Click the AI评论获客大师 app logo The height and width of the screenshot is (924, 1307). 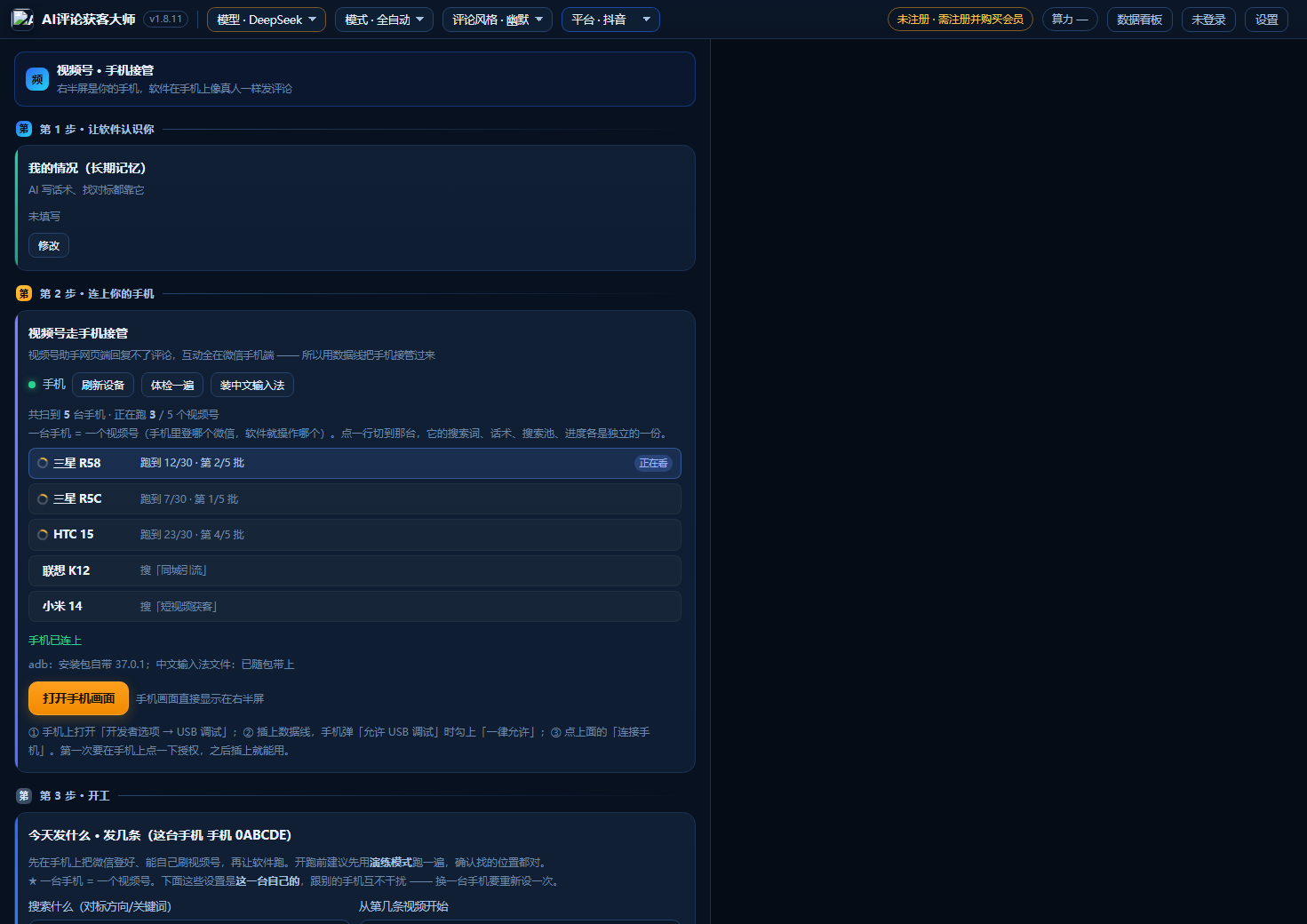tap(22, 19)
